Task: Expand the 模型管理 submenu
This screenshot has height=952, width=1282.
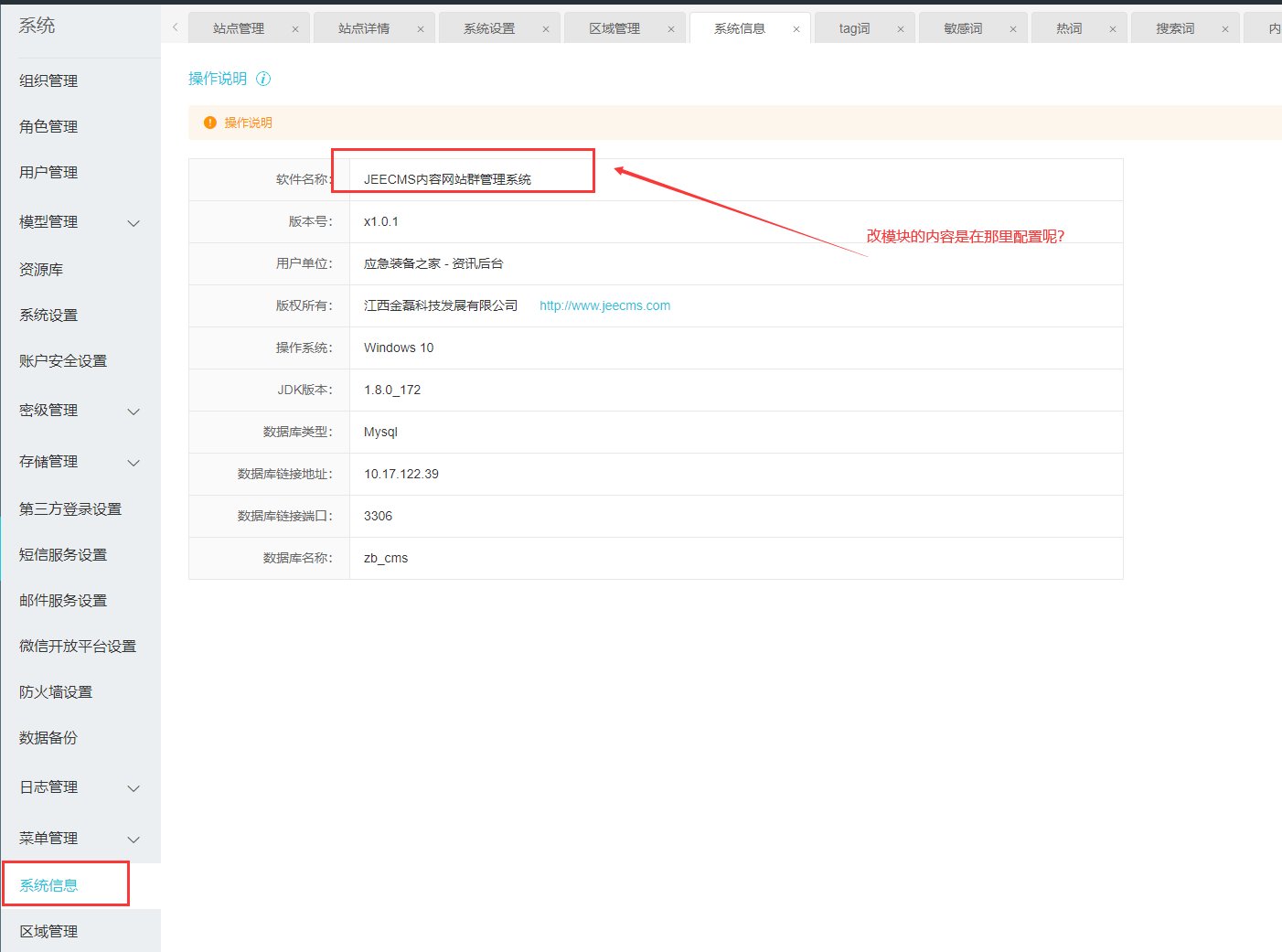Action: 134,223
